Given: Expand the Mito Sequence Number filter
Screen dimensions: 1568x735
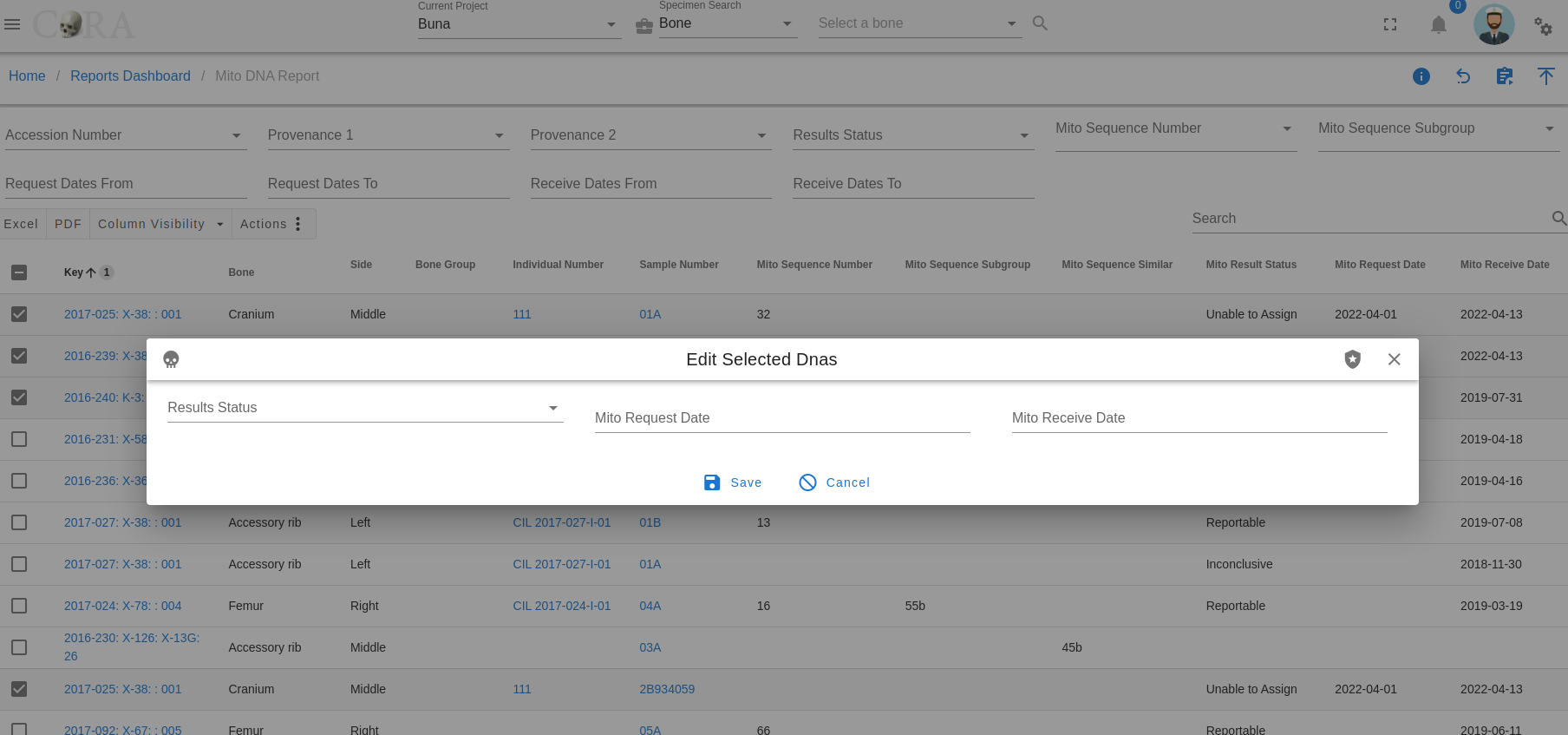Looking at the screenshot, I should [x=1176, y=128].
